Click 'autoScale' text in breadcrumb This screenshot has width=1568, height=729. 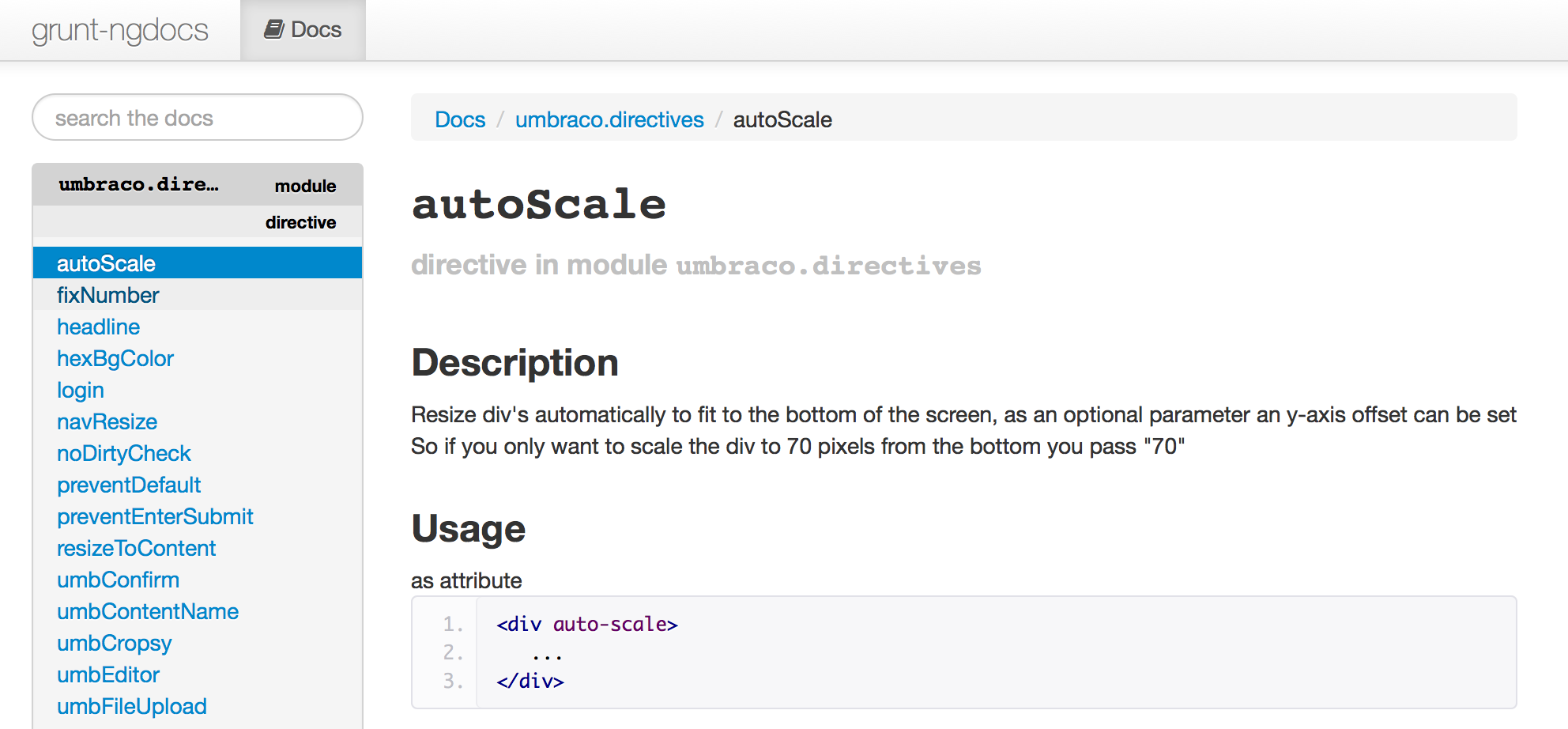[x=782, y=119]
